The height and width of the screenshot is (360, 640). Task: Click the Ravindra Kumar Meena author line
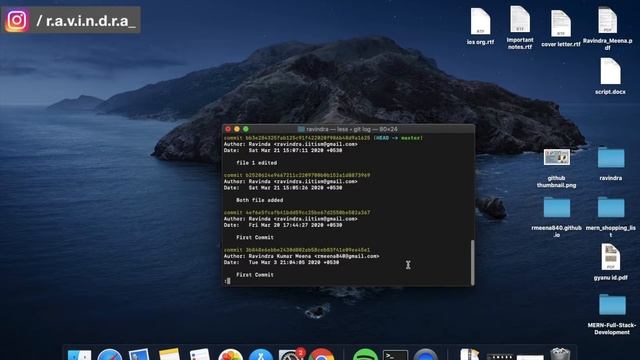[302, 256]
